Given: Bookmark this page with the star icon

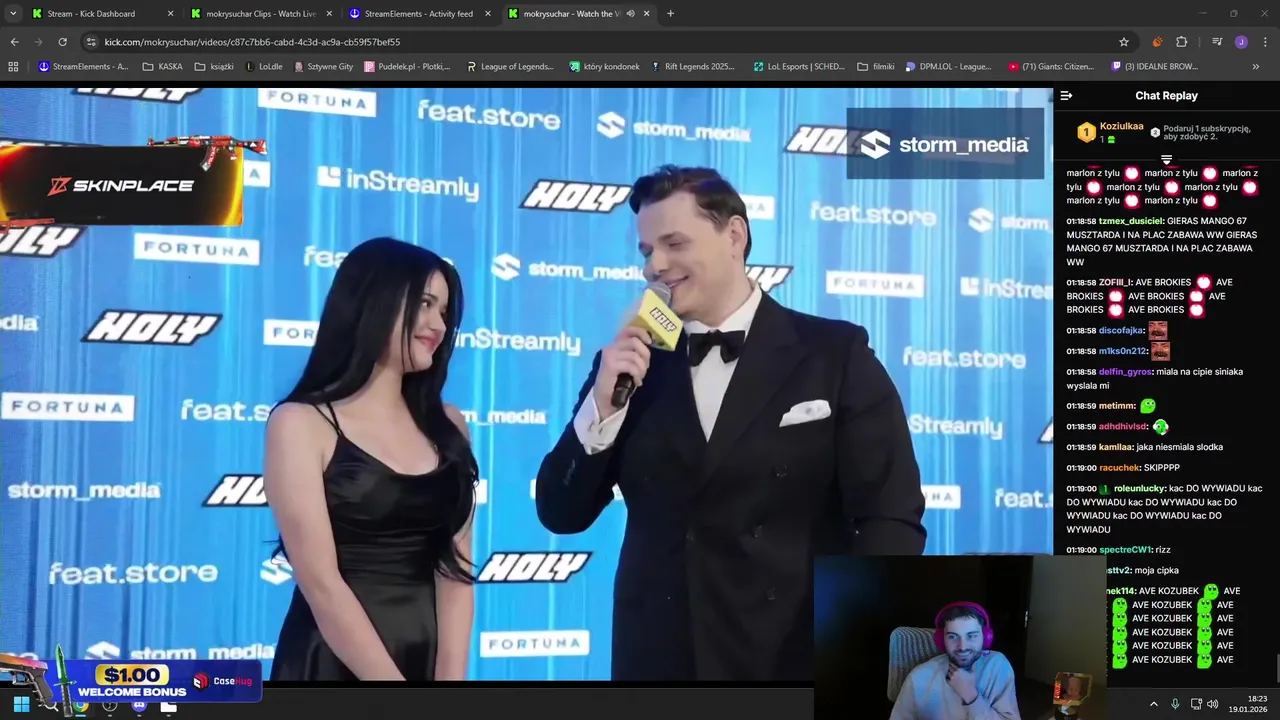Looking at the screenshot, I should 1124,42.
